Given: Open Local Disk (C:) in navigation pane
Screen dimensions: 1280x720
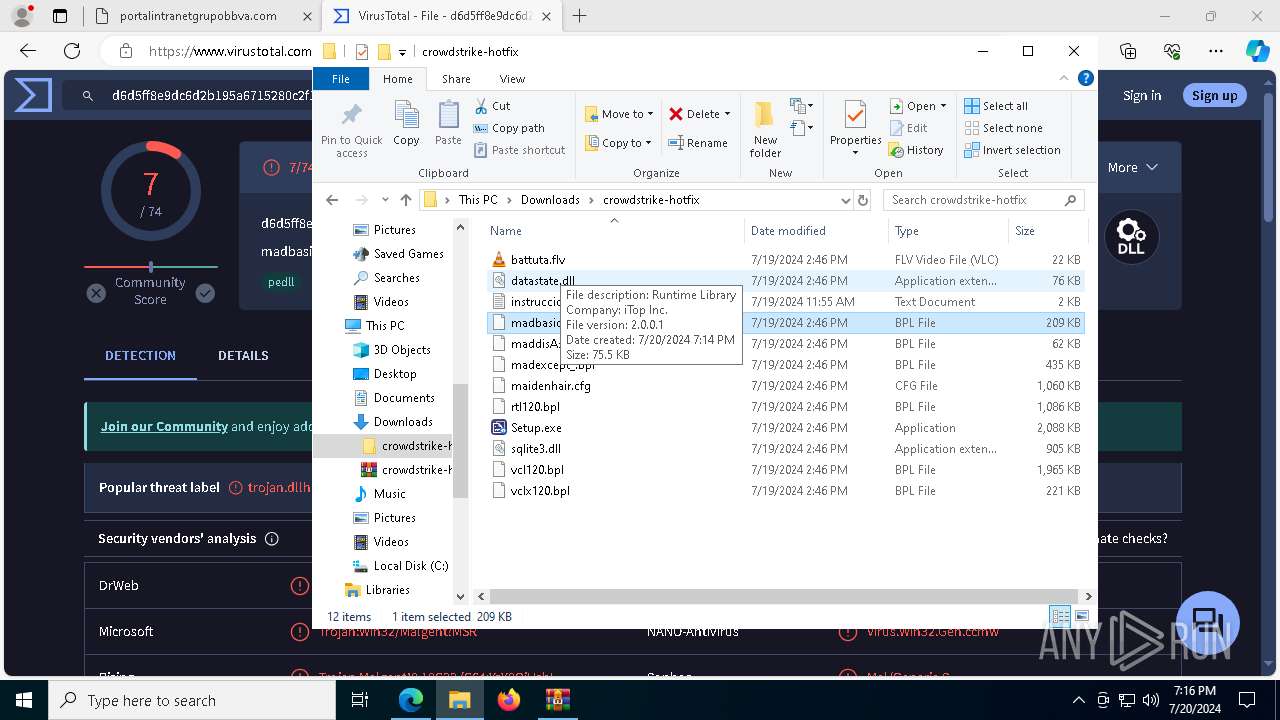Looking at the screenshot, I should (x=400, y=566).
